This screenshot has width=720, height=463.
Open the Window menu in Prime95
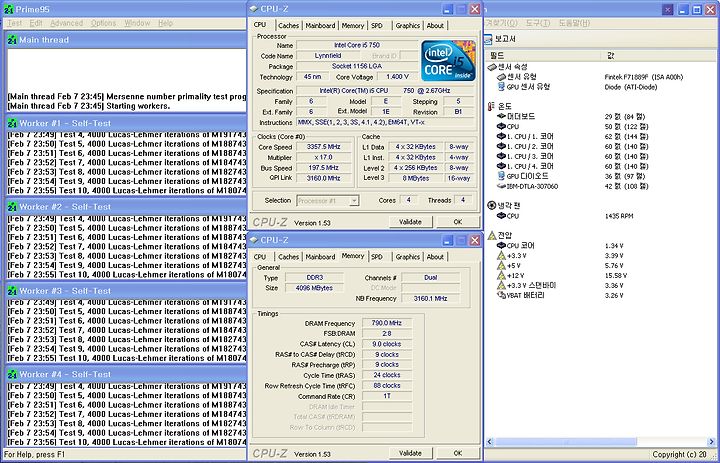point(137,23)
